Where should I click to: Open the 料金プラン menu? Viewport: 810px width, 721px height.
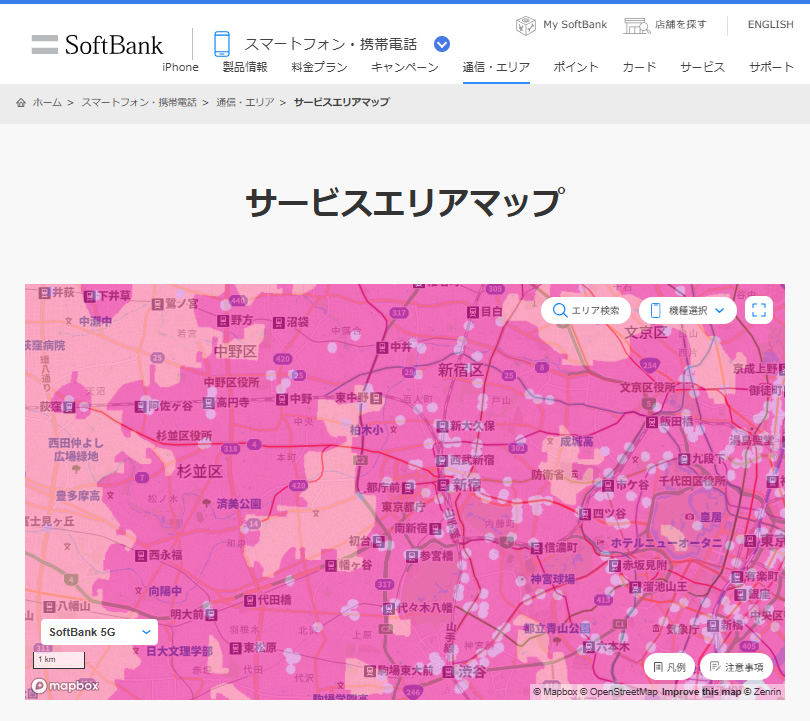pos(319,67)
